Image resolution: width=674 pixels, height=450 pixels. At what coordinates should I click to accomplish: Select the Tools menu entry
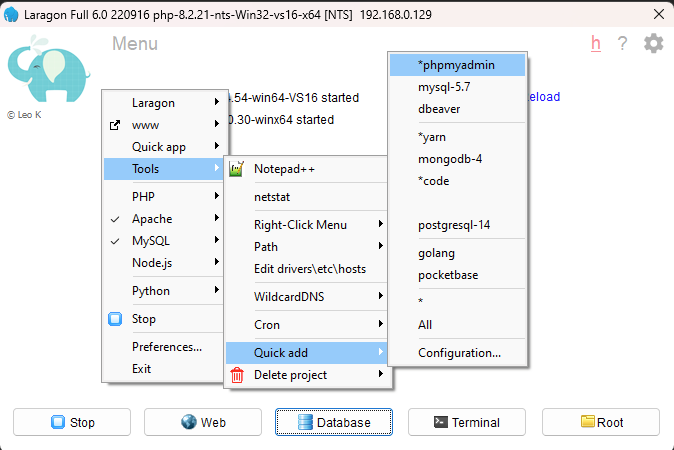click(x=163, y=169)
